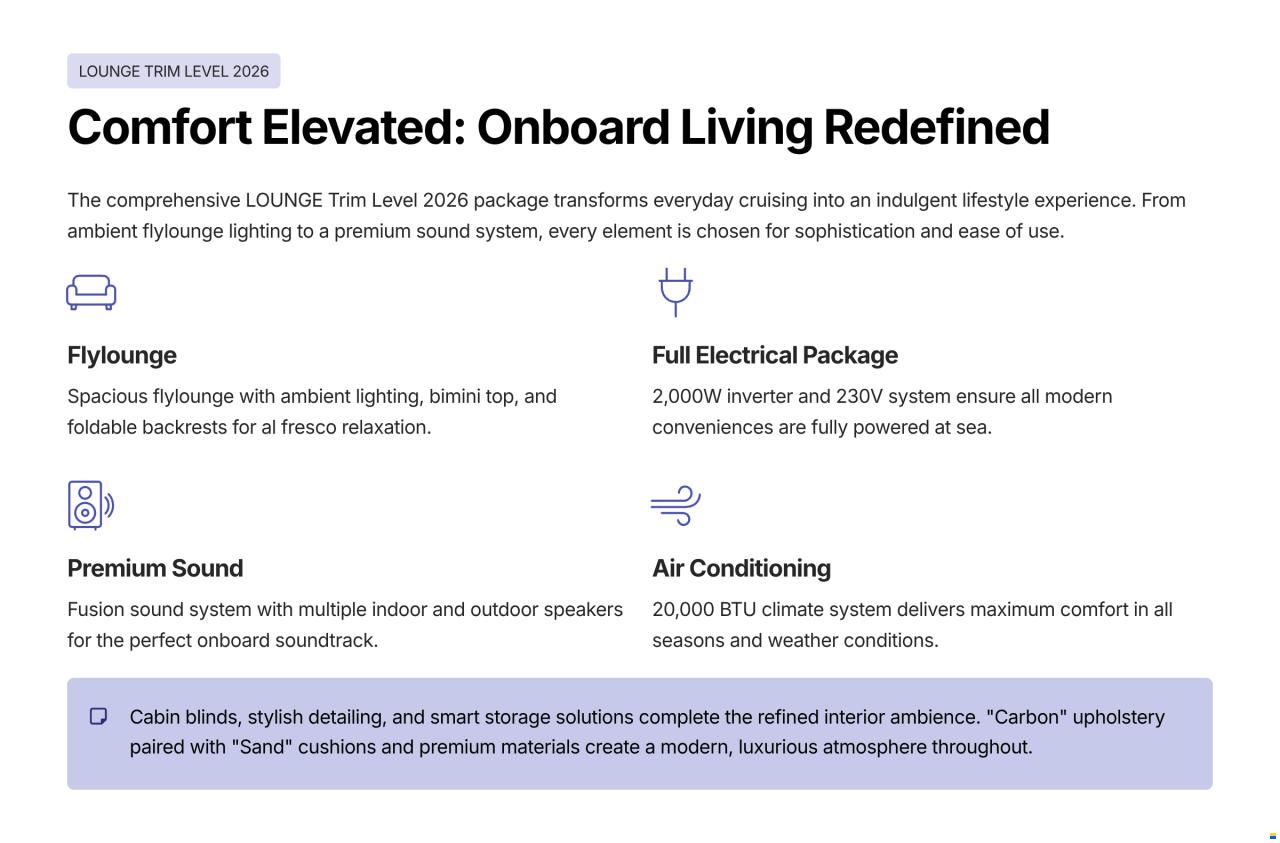
Task: Click the speaker icon above Premium Sound
Action: tap(91, 505)
